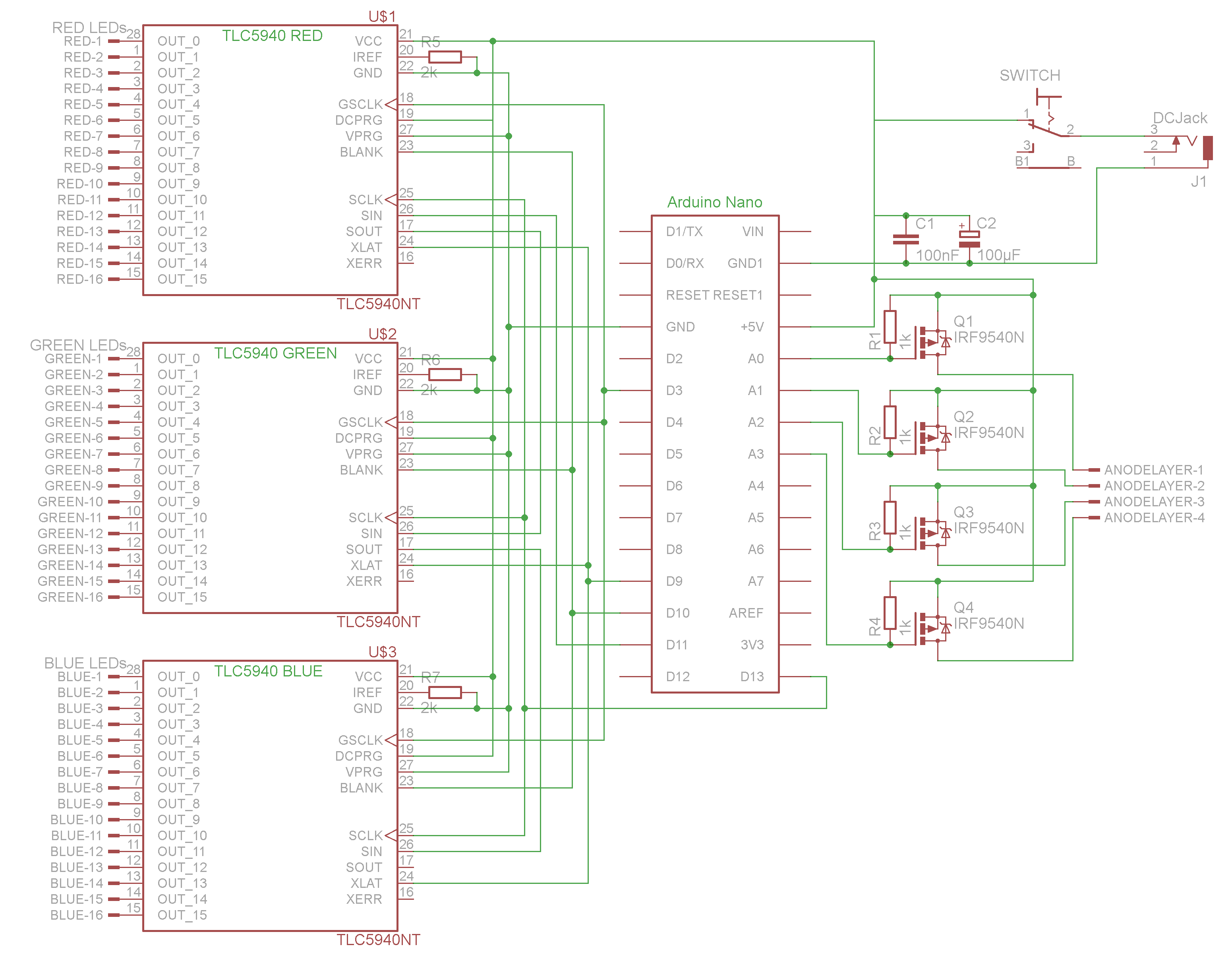Click the wire junction dot at Arduino GND
The width and height of the screenshot is (1232, 959).
(x=509, y=327)
